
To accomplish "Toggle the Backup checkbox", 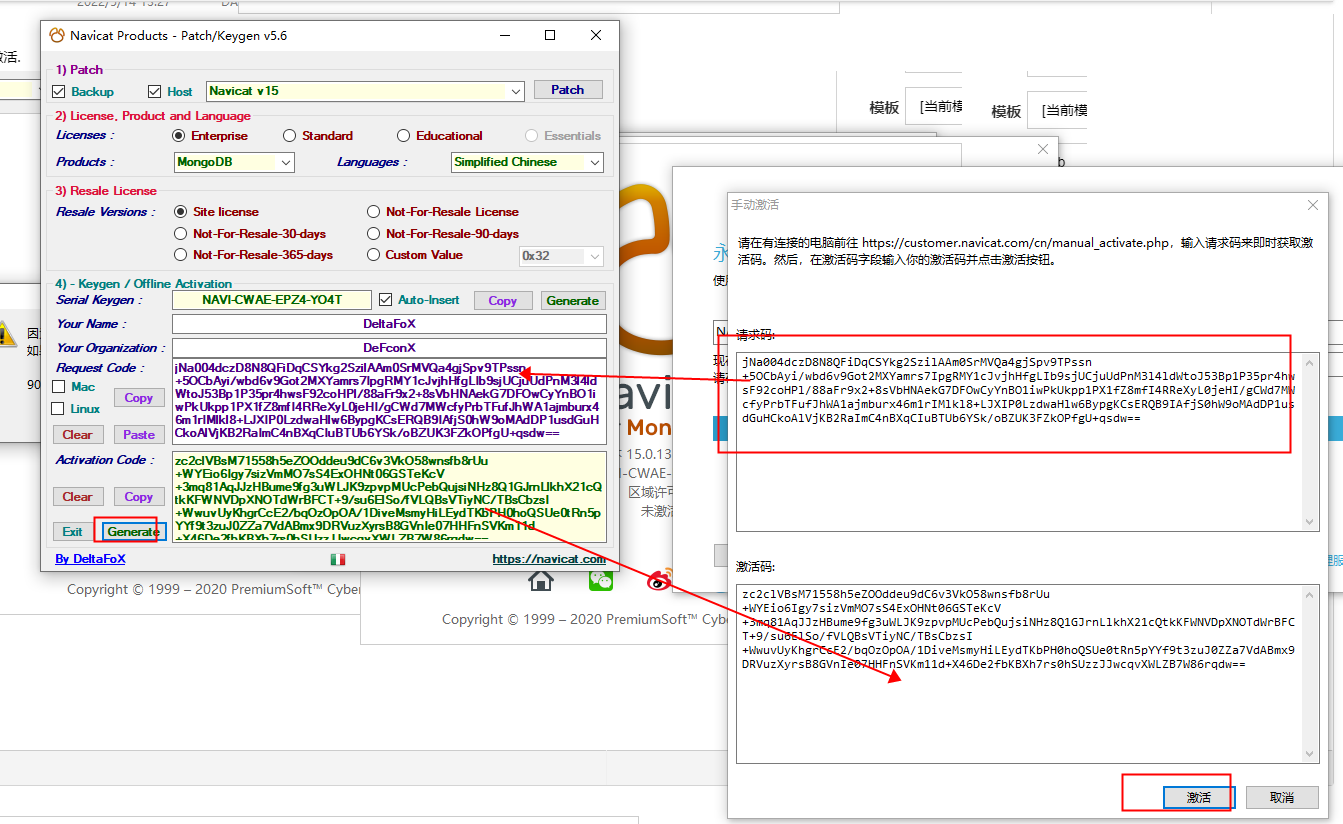I will coord(59,92).
